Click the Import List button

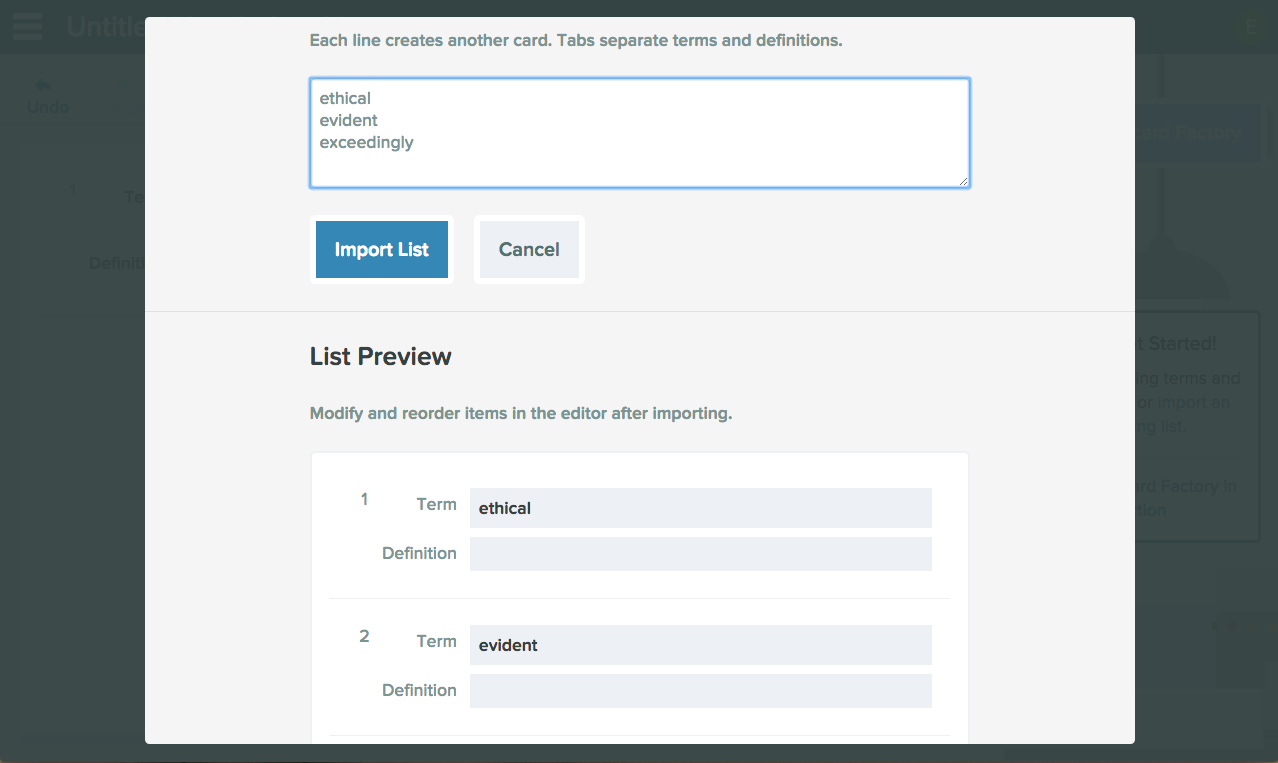click(x=381, y=249)
